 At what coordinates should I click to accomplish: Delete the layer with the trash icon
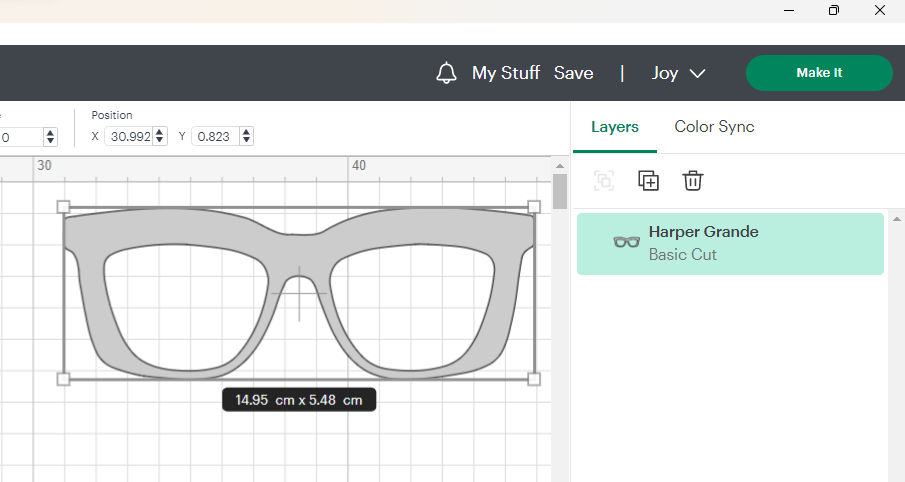[x=693, y=180]
